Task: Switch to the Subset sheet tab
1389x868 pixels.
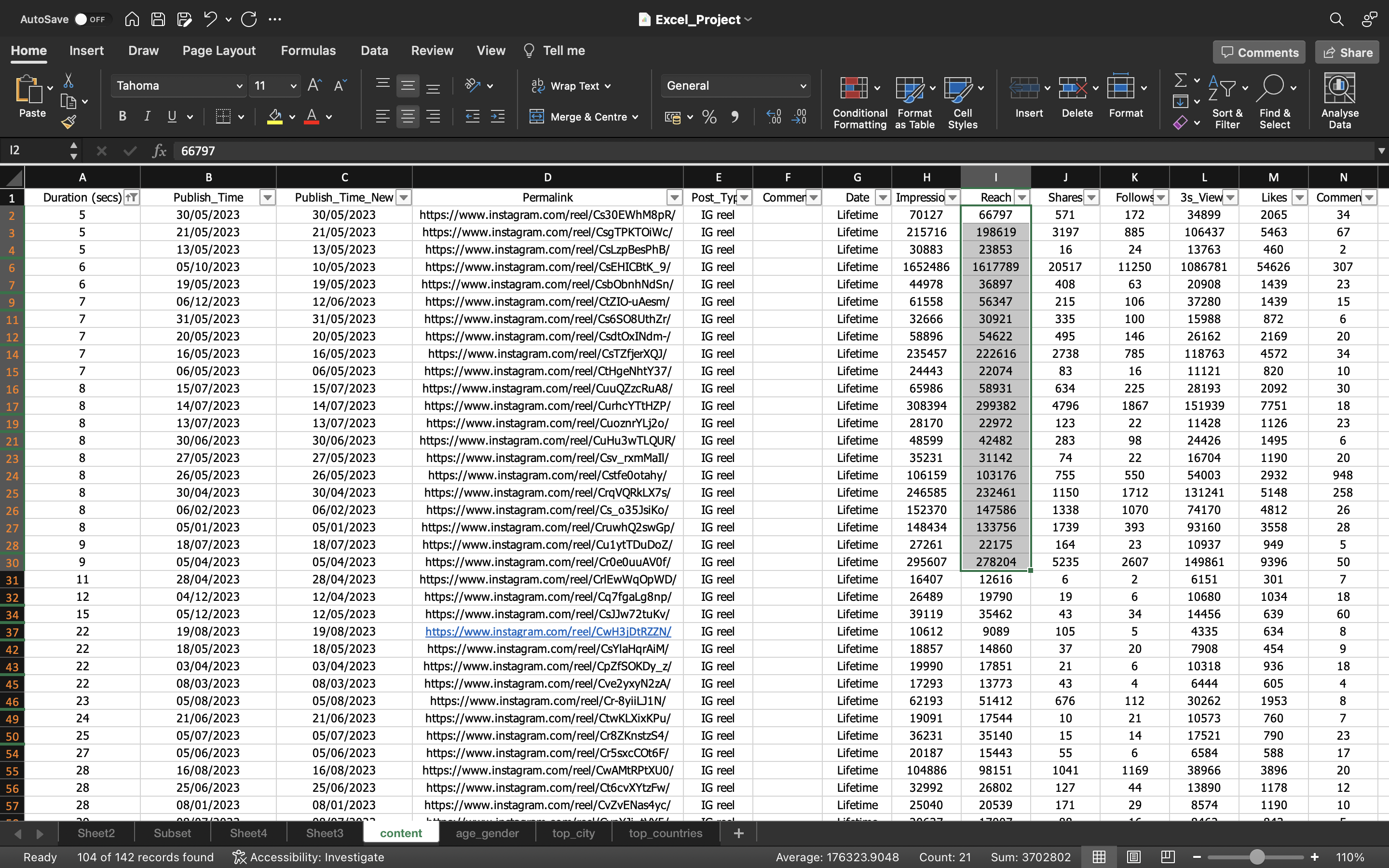Action: (172, 833)
